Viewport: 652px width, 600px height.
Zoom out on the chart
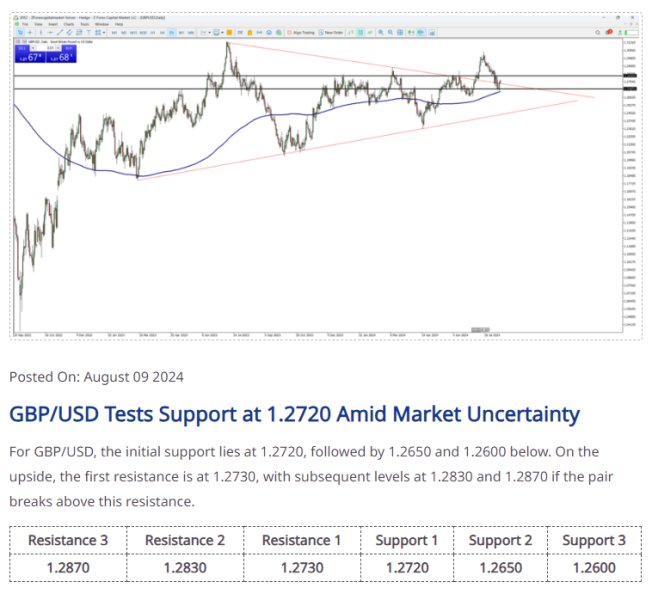pyautogui.click(x=390, y=32)
